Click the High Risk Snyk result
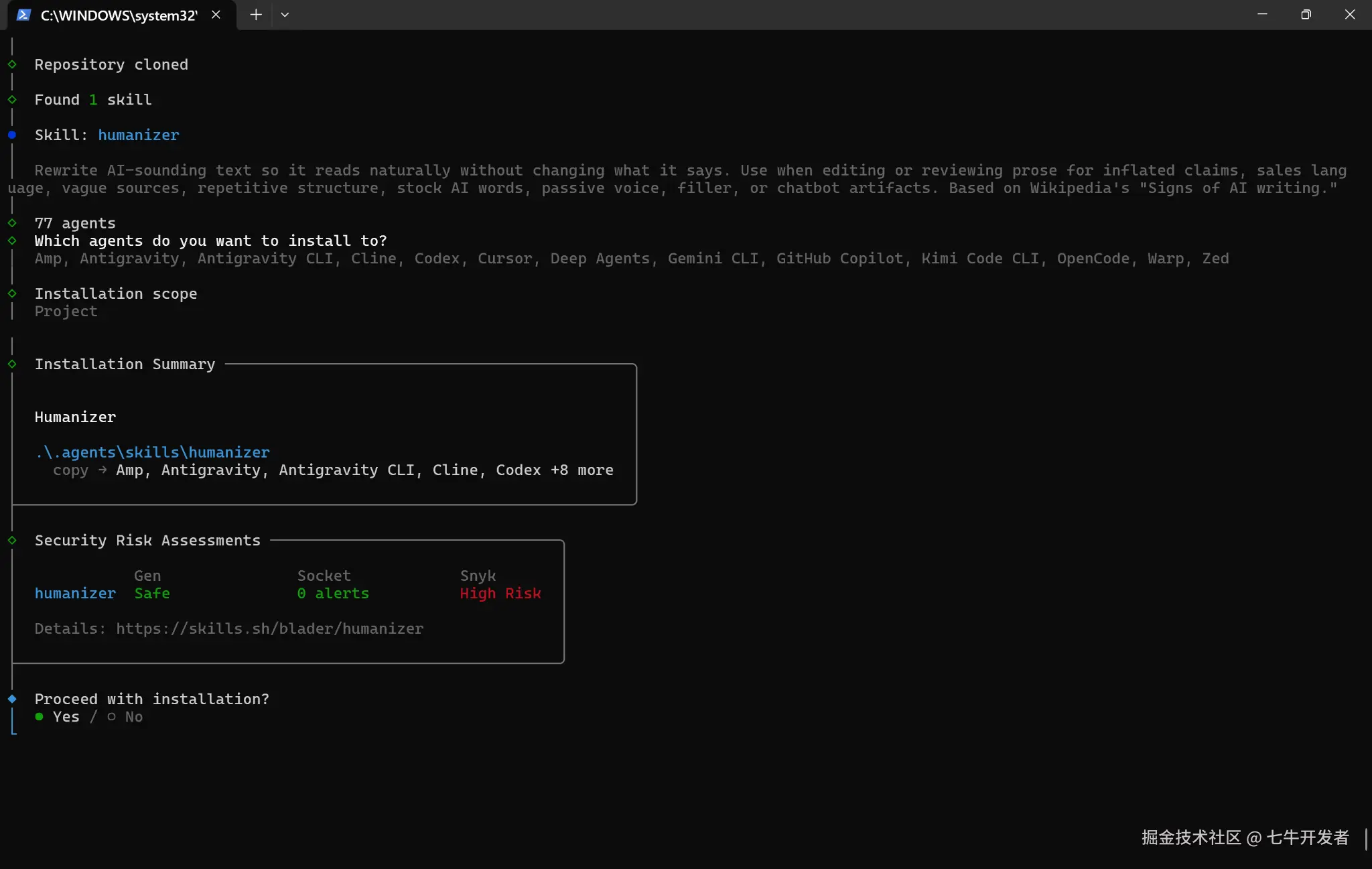Viewport: 1372px width, 869px height. tap(500, 594)
